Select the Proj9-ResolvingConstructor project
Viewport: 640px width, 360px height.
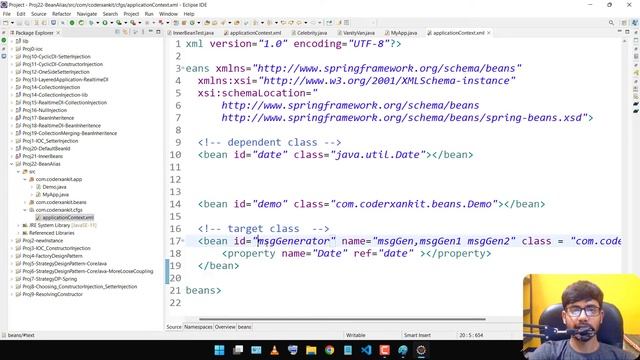point(52,294)
